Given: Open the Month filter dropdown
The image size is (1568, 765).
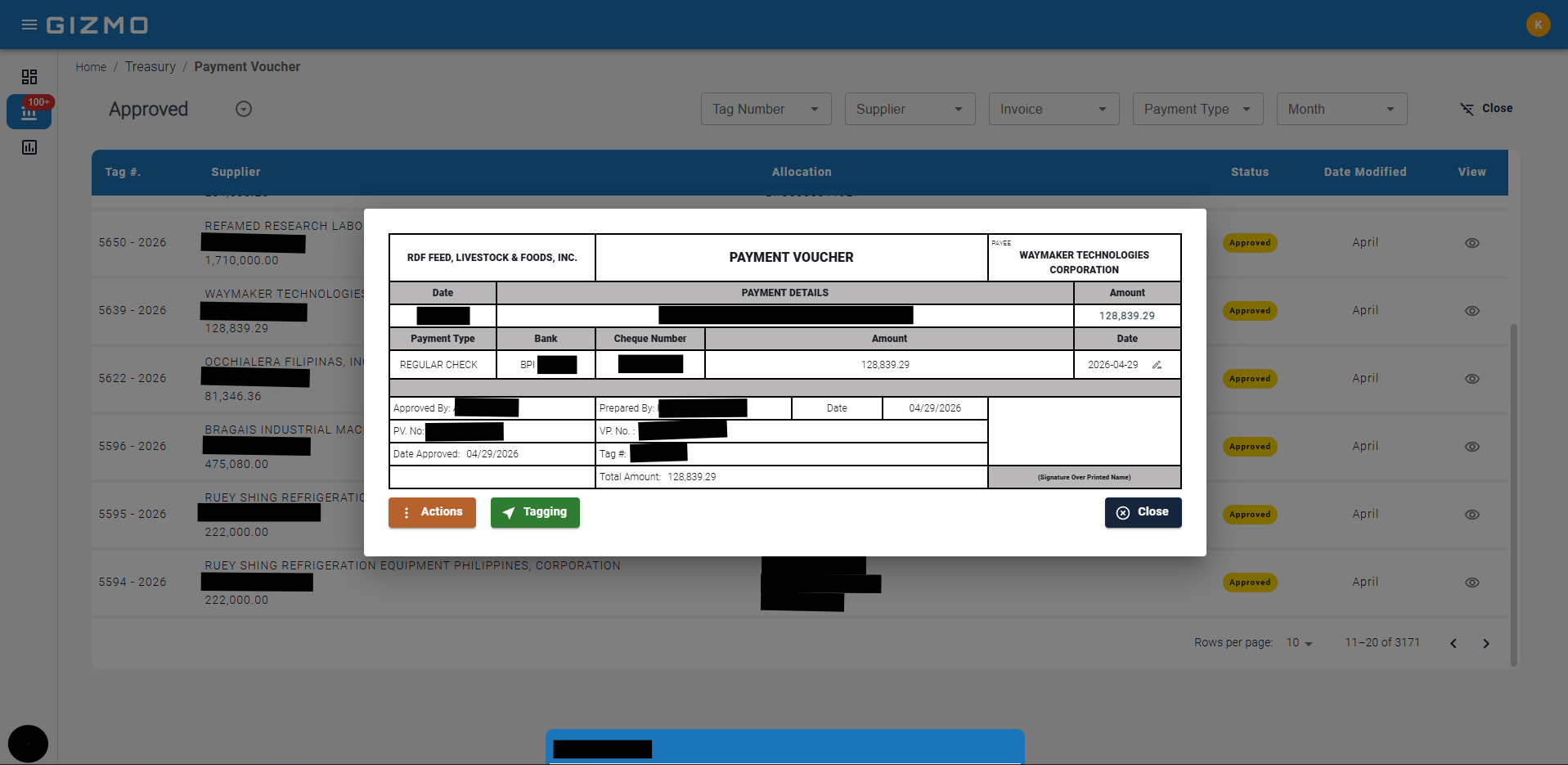Looking at the screenshot, I should pos(1341,109).
